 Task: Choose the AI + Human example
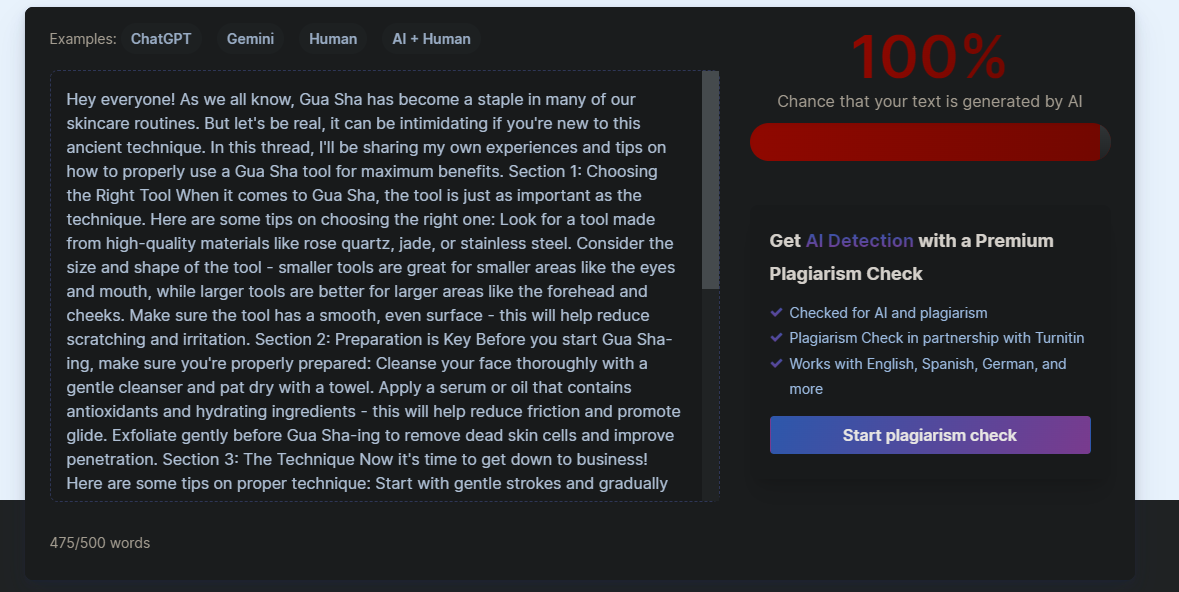point(431,39)
